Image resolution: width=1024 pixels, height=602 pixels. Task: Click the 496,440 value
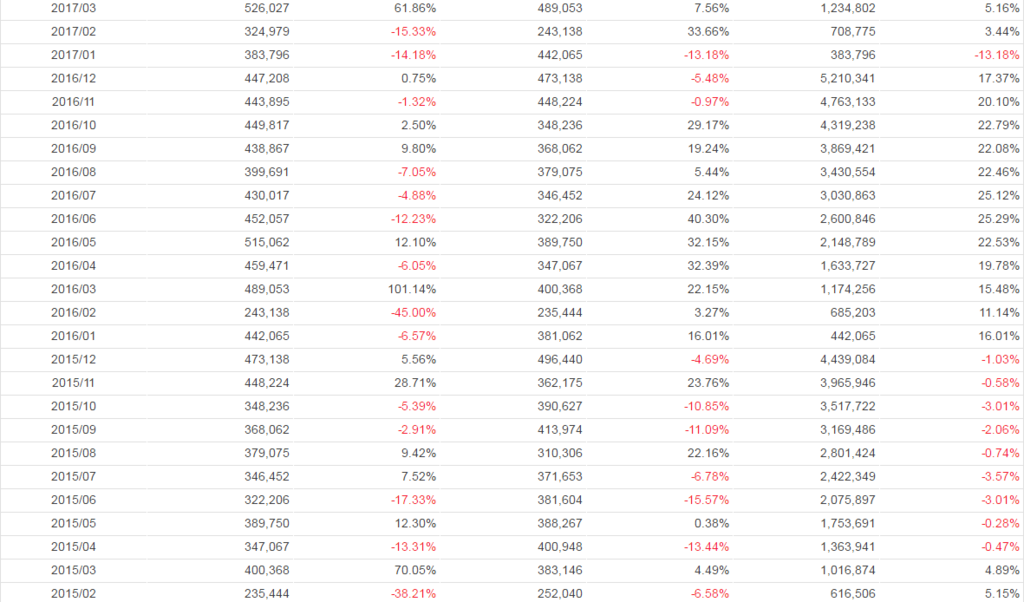(559, 358)
